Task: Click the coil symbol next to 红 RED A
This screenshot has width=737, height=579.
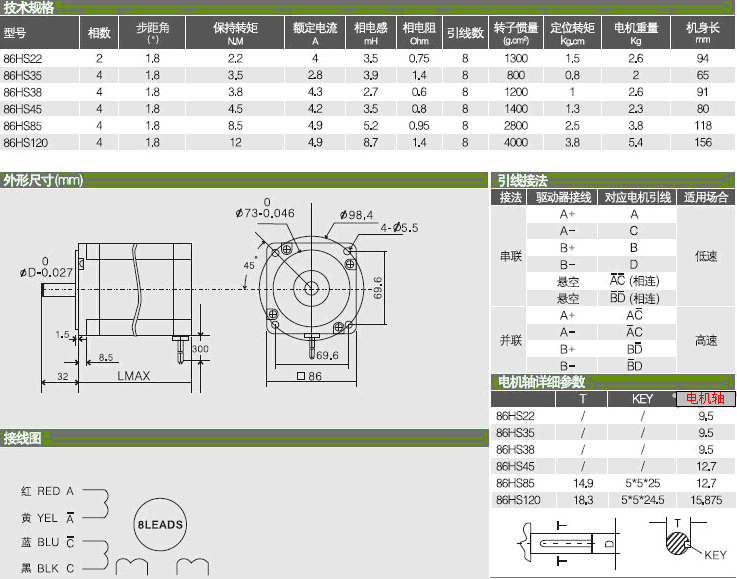Action: pos(96,504)
